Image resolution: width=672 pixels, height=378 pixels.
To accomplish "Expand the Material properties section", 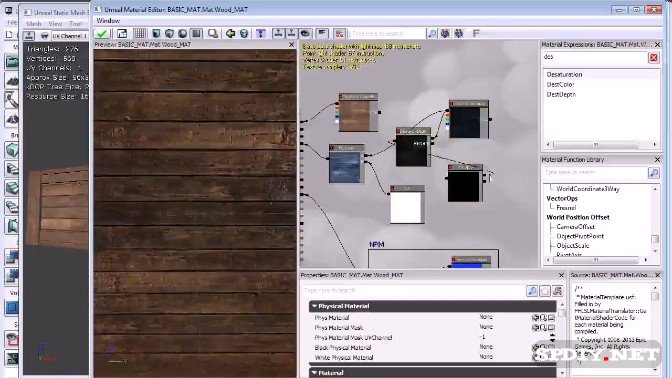I will point(315,372).
